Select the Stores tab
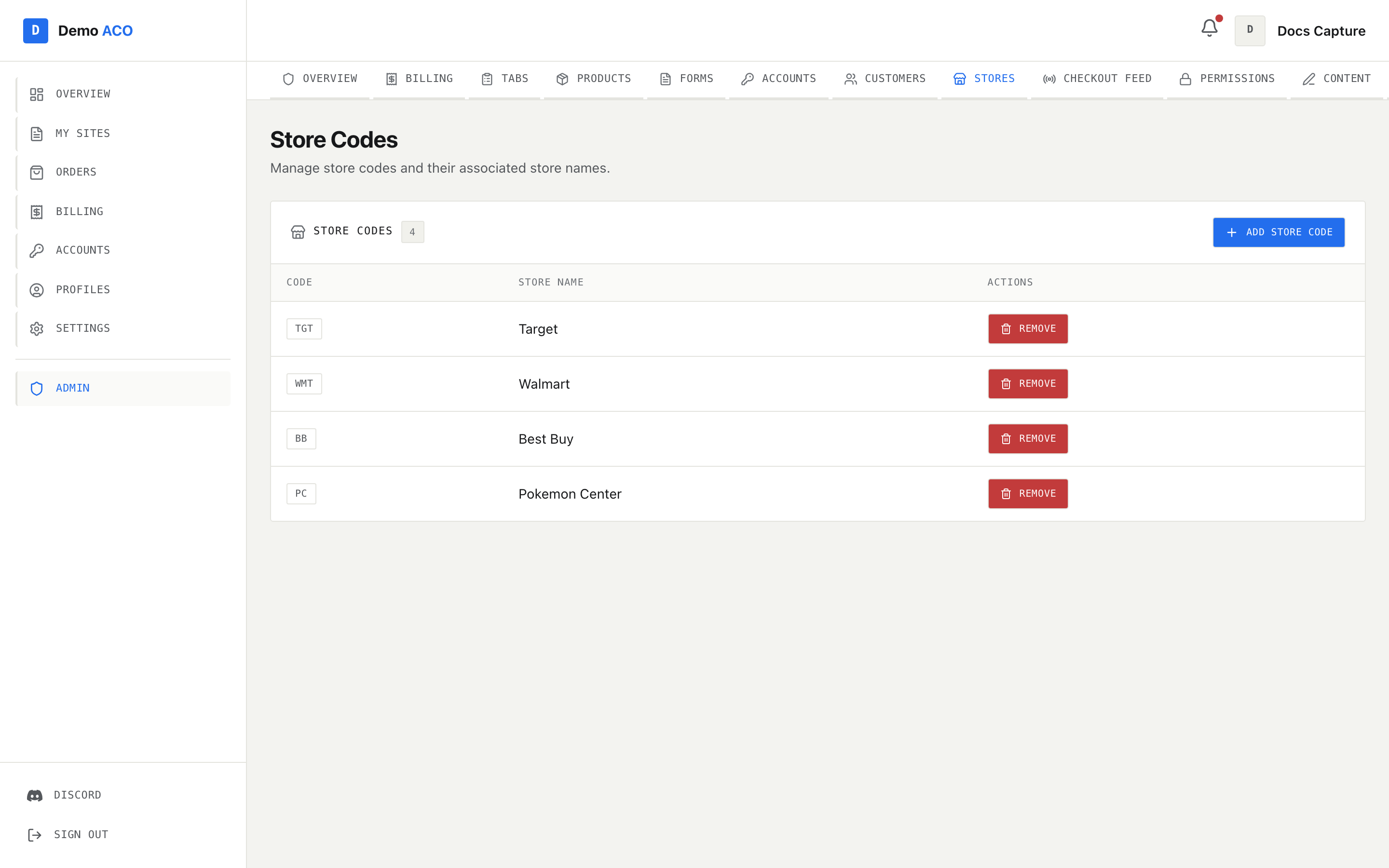The width and height of the screenshot is (1389, 868). [x=984, y=79]
